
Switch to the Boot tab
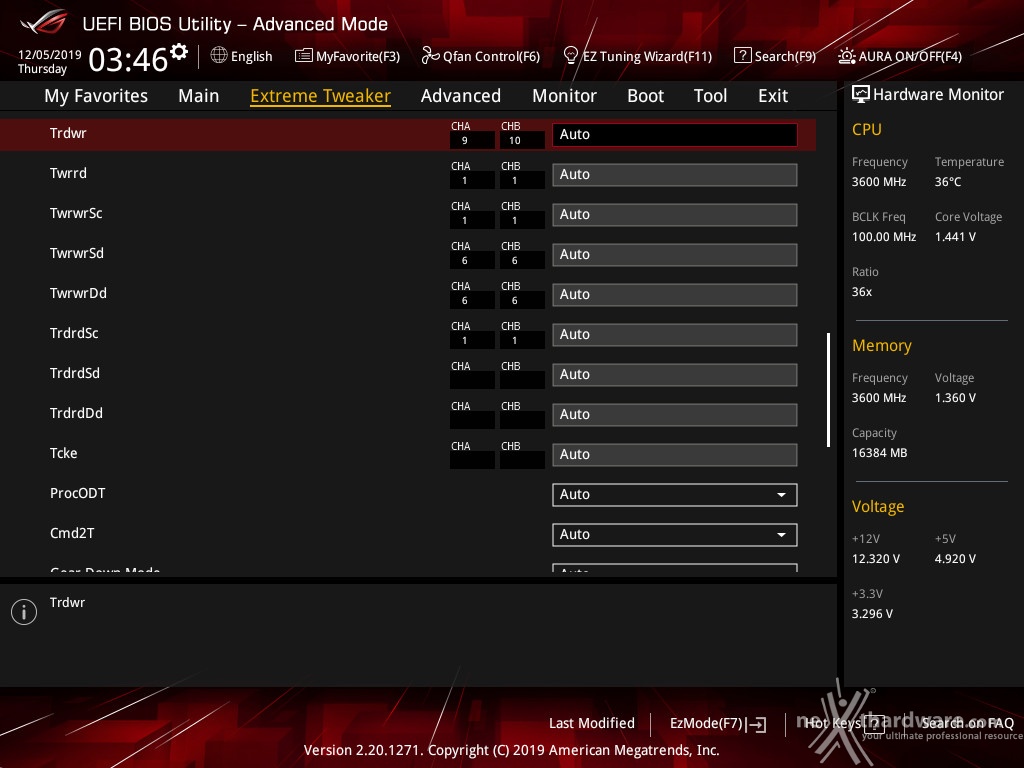pos(645,96)
